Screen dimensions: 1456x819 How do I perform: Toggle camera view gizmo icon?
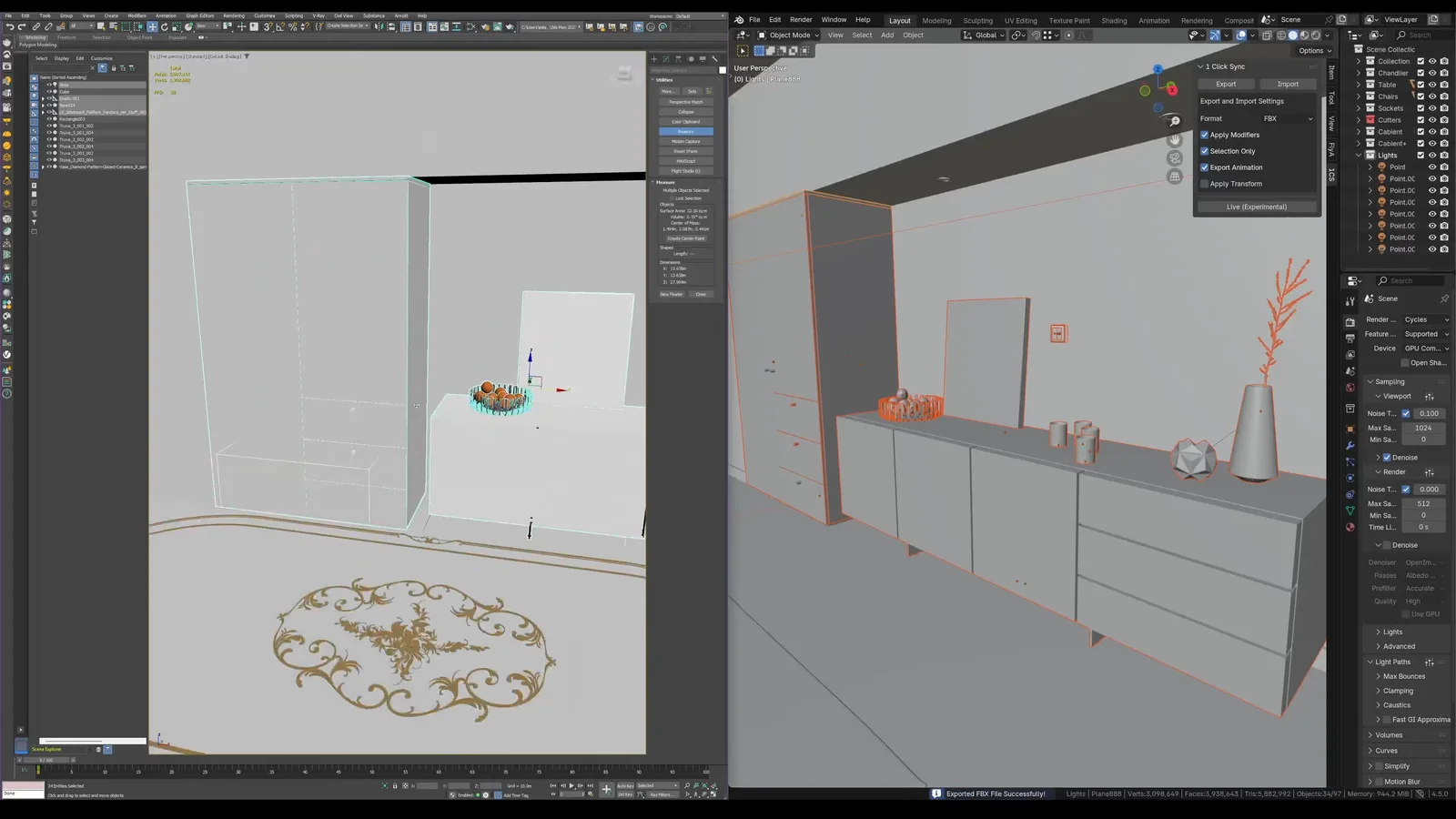coord(1175,157)
